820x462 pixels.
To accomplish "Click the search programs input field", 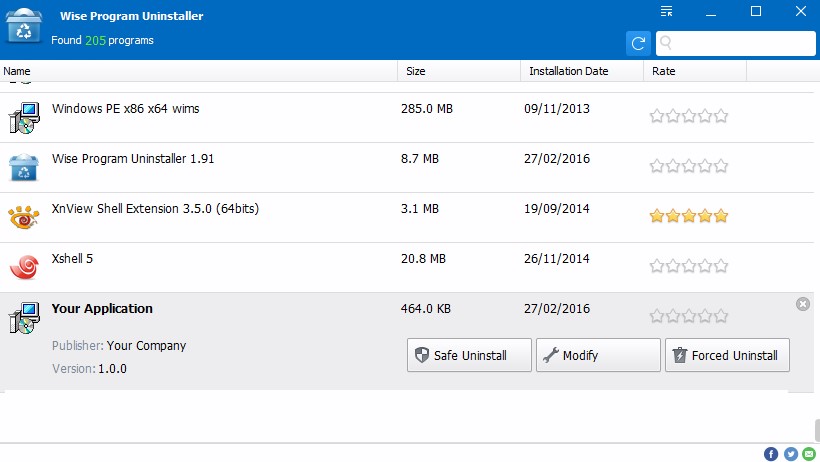I will [x=736, y=43].
